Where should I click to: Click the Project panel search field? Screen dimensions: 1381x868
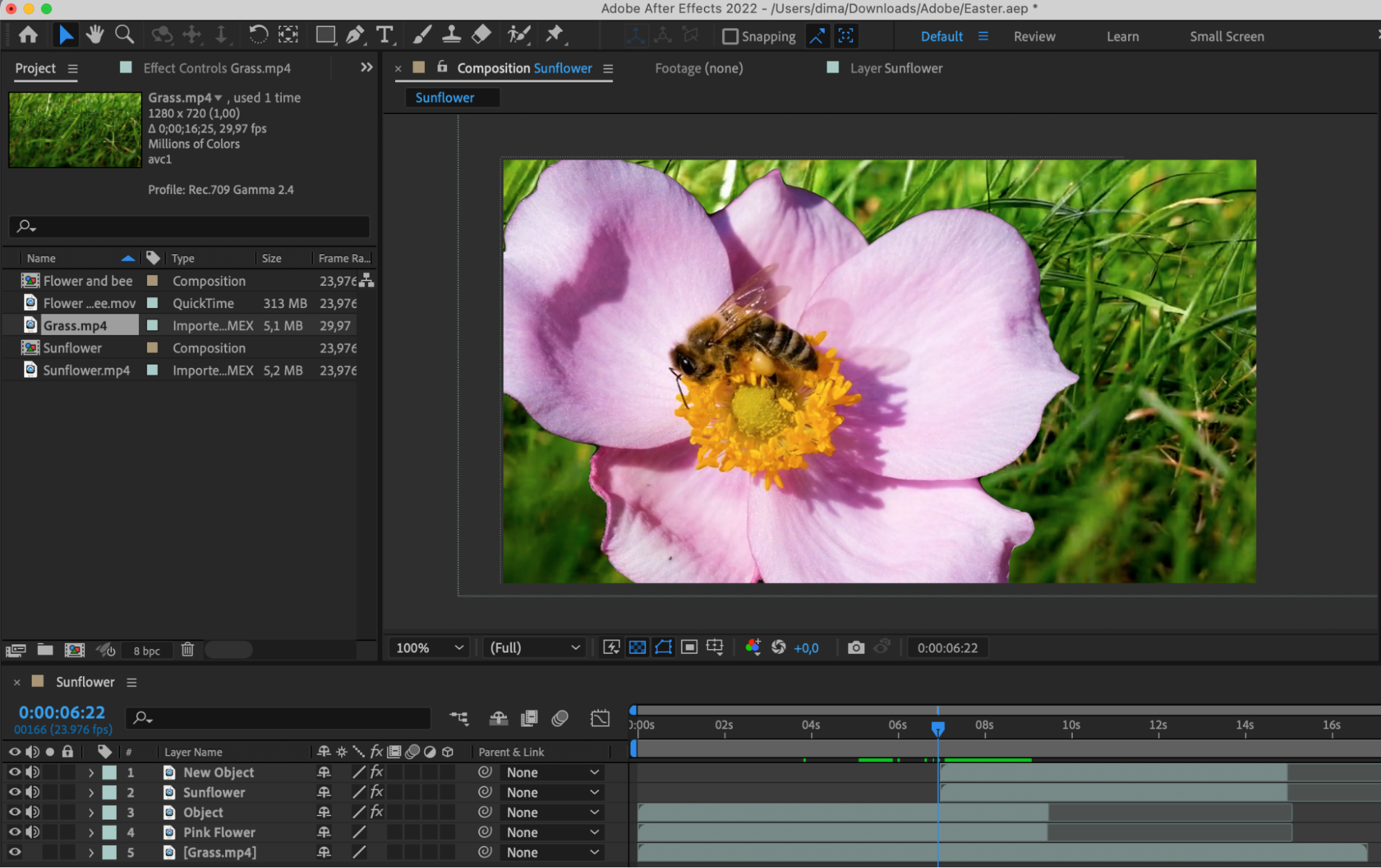click(189, 226)
